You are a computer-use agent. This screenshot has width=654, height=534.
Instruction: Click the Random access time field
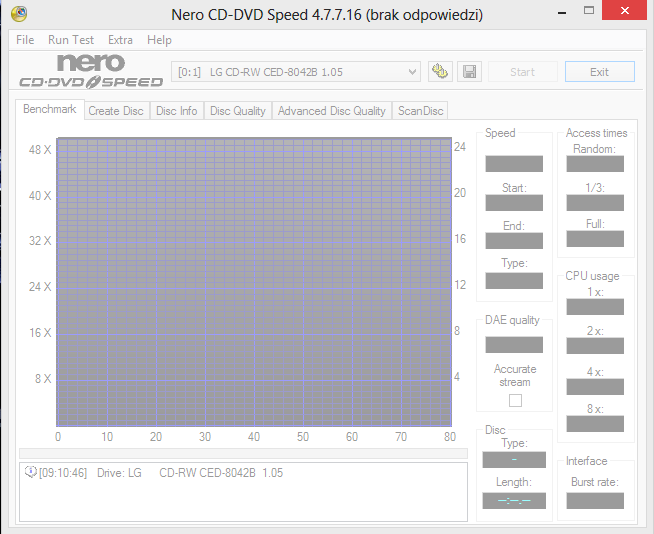point(595,164)
